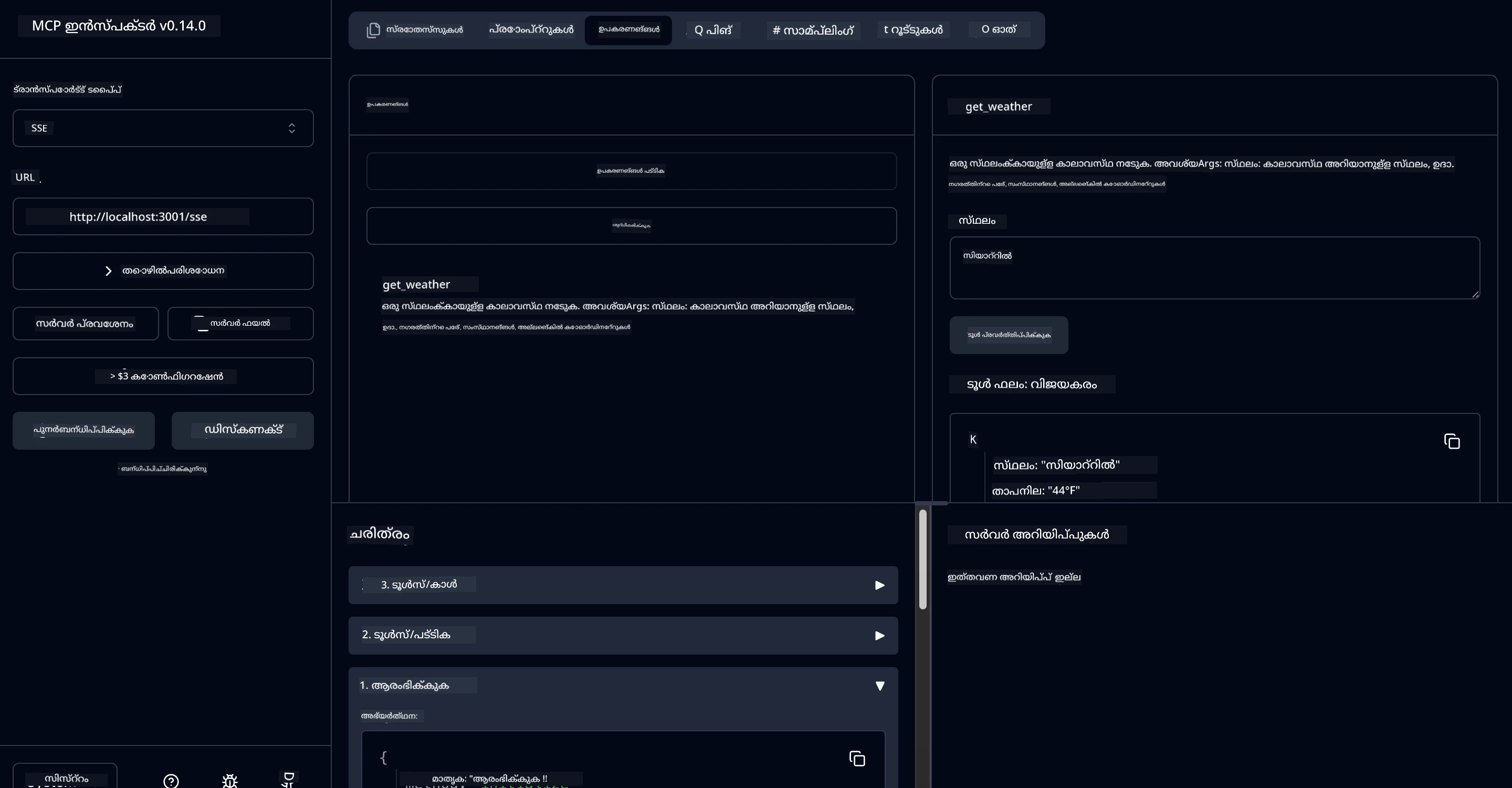
Task: Click the localhost:3001/sse URL field
Action: [x=163, y=216]
